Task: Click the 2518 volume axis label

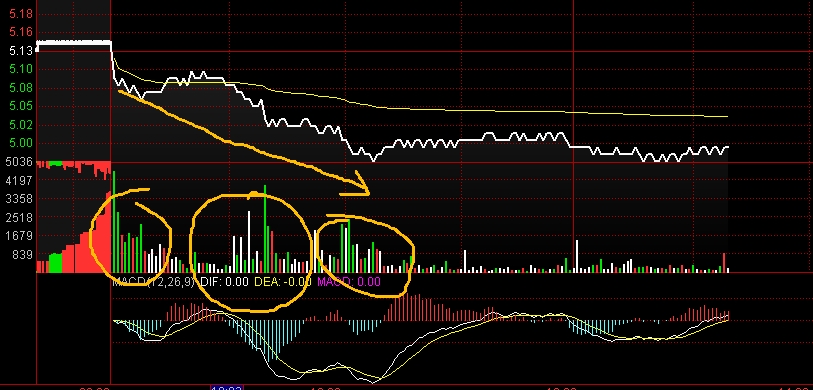Action: tap(19, 218)
